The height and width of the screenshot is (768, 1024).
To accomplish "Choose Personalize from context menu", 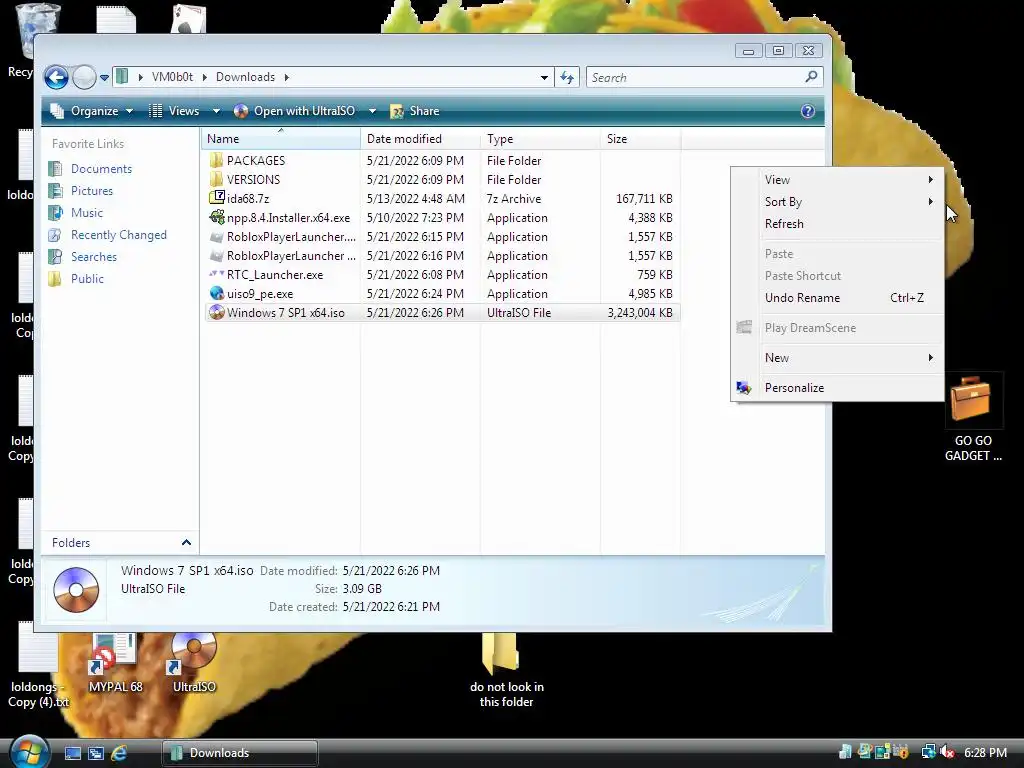I will 837,388.
